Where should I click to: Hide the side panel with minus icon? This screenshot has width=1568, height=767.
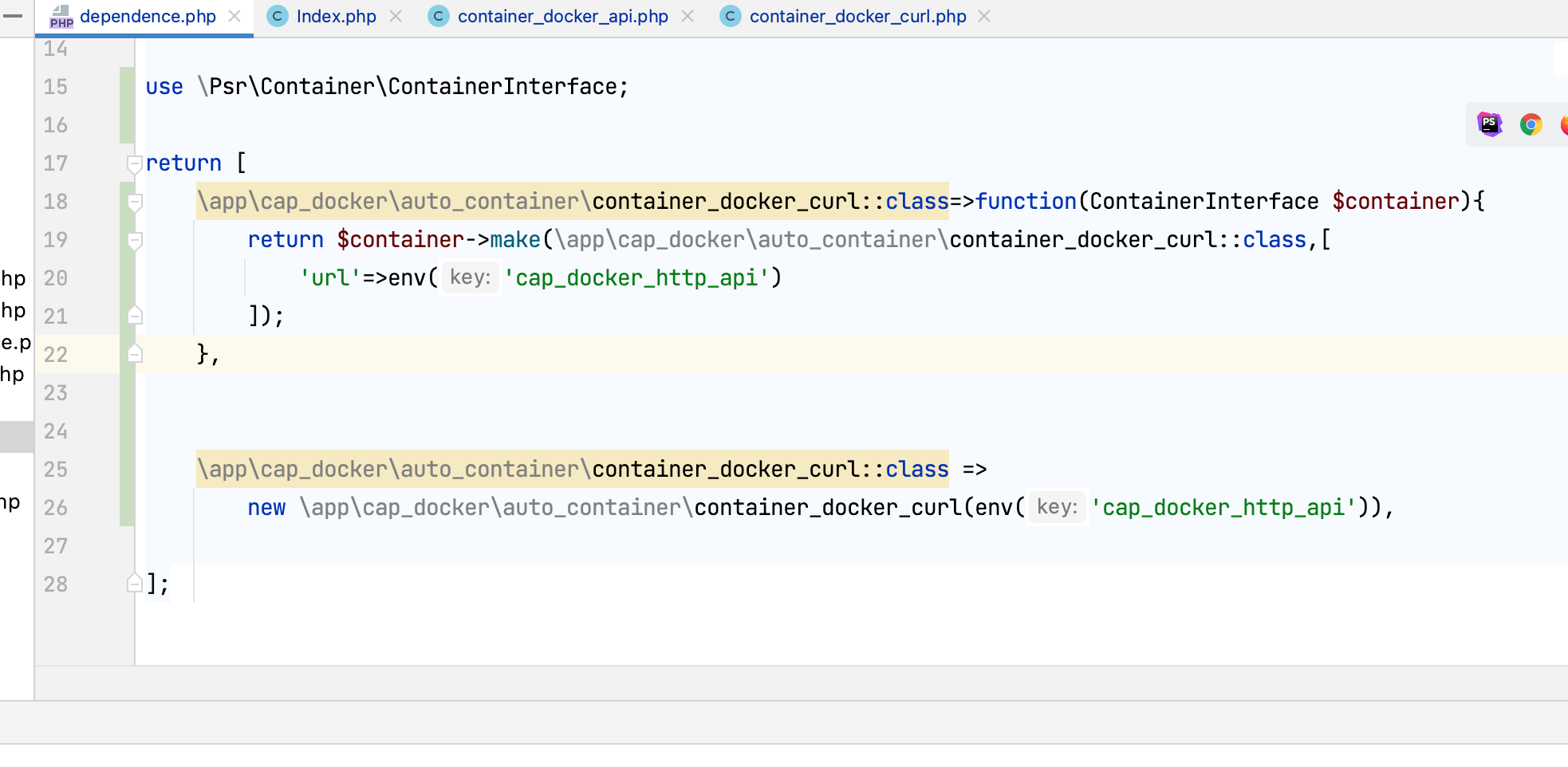click(x=13, y=15)
